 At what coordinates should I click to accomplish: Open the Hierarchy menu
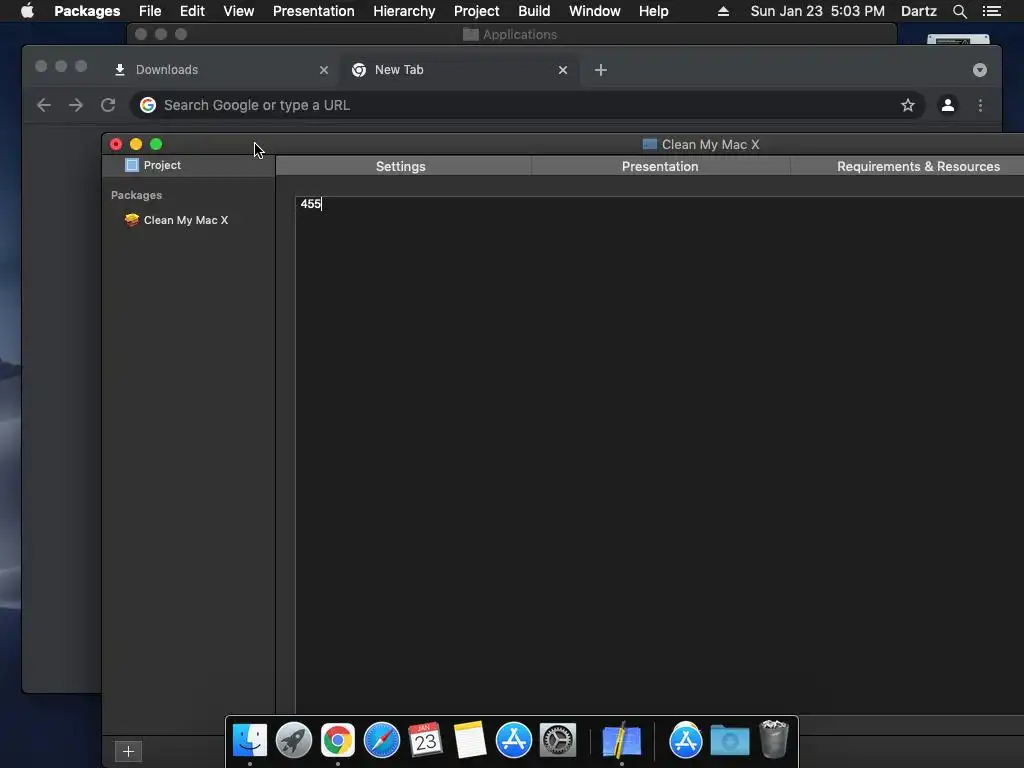pos(404,11)
